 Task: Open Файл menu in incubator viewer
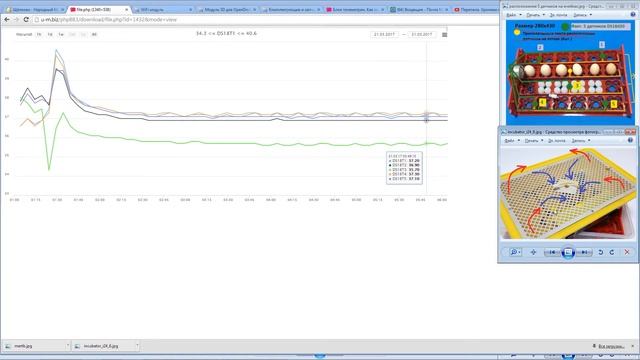512,140
